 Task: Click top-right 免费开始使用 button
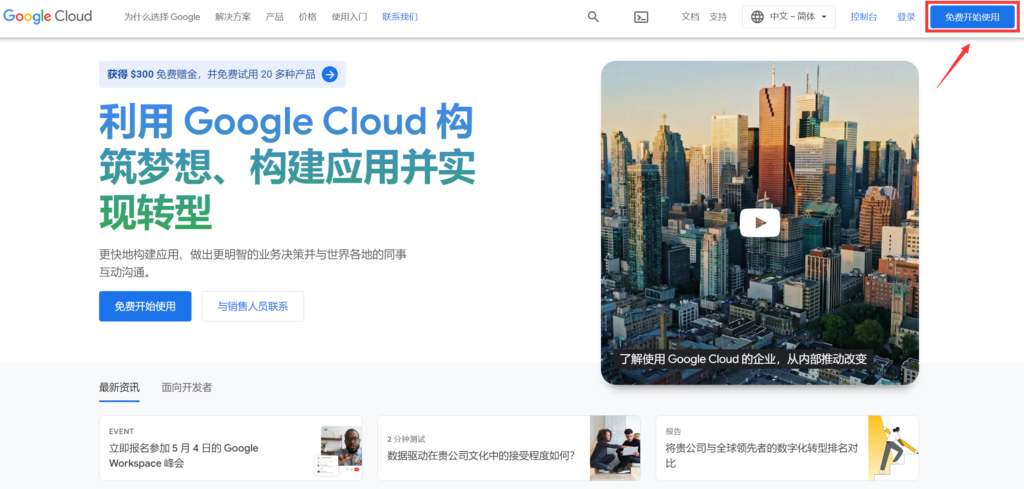[972, 17]
